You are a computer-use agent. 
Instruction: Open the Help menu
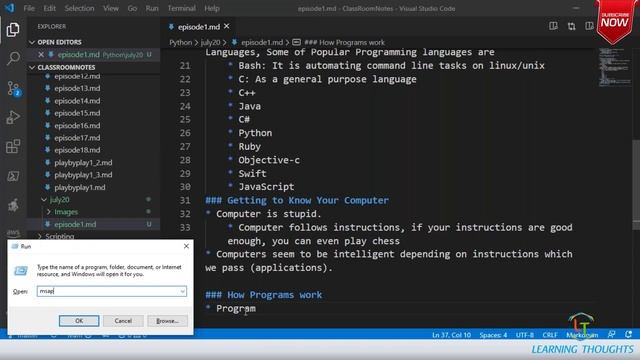(212, 8)
